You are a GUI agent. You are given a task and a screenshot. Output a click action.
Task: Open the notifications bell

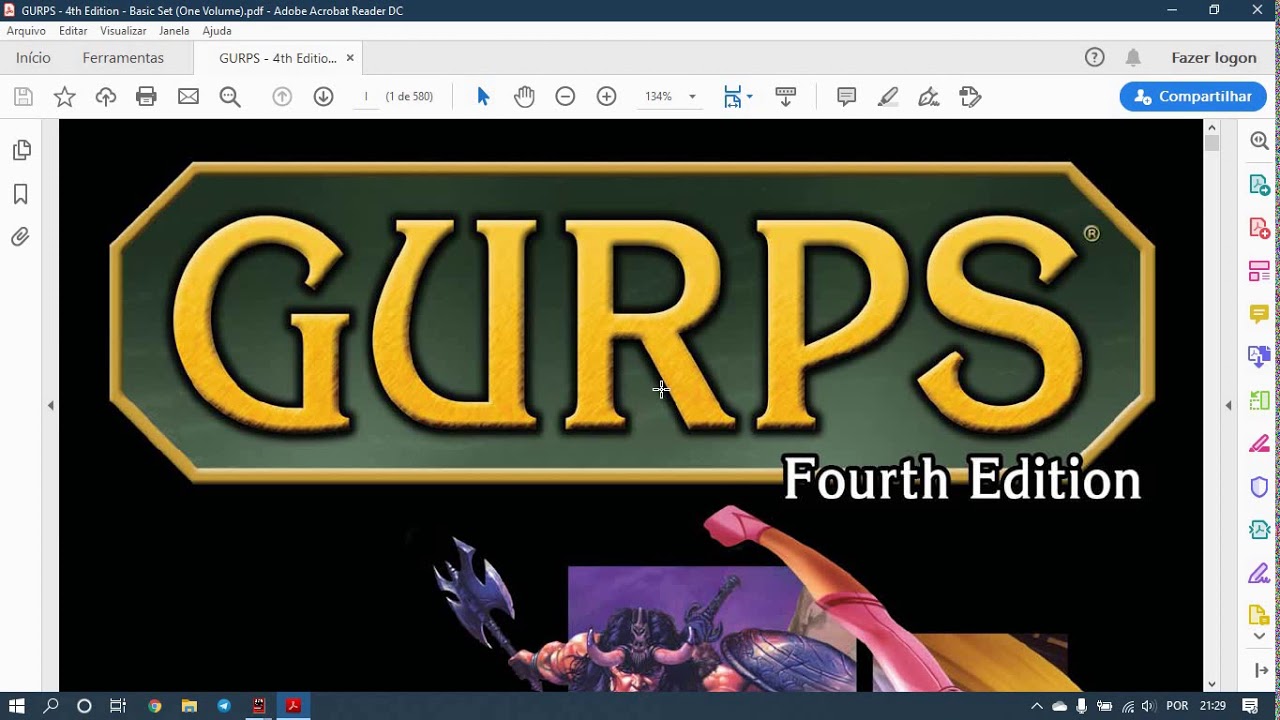[1133, 58]
